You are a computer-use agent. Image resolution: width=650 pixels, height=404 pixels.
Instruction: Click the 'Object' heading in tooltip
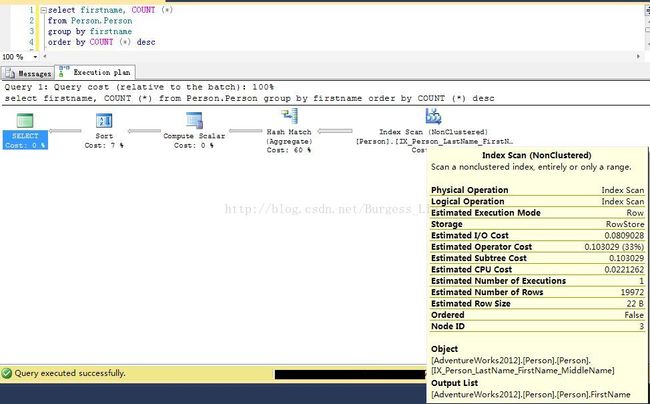pyautogui.click(x=444, y=349)
